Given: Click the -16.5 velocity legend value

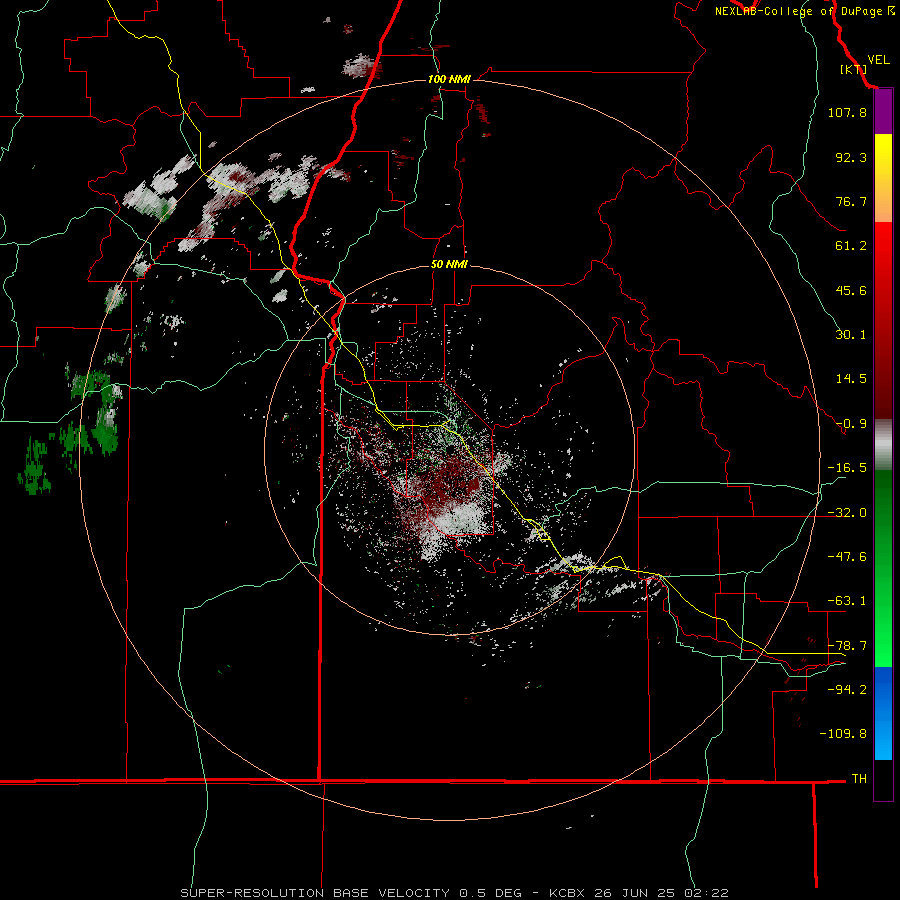Looking at the screenshot, I should pos(847,468).
